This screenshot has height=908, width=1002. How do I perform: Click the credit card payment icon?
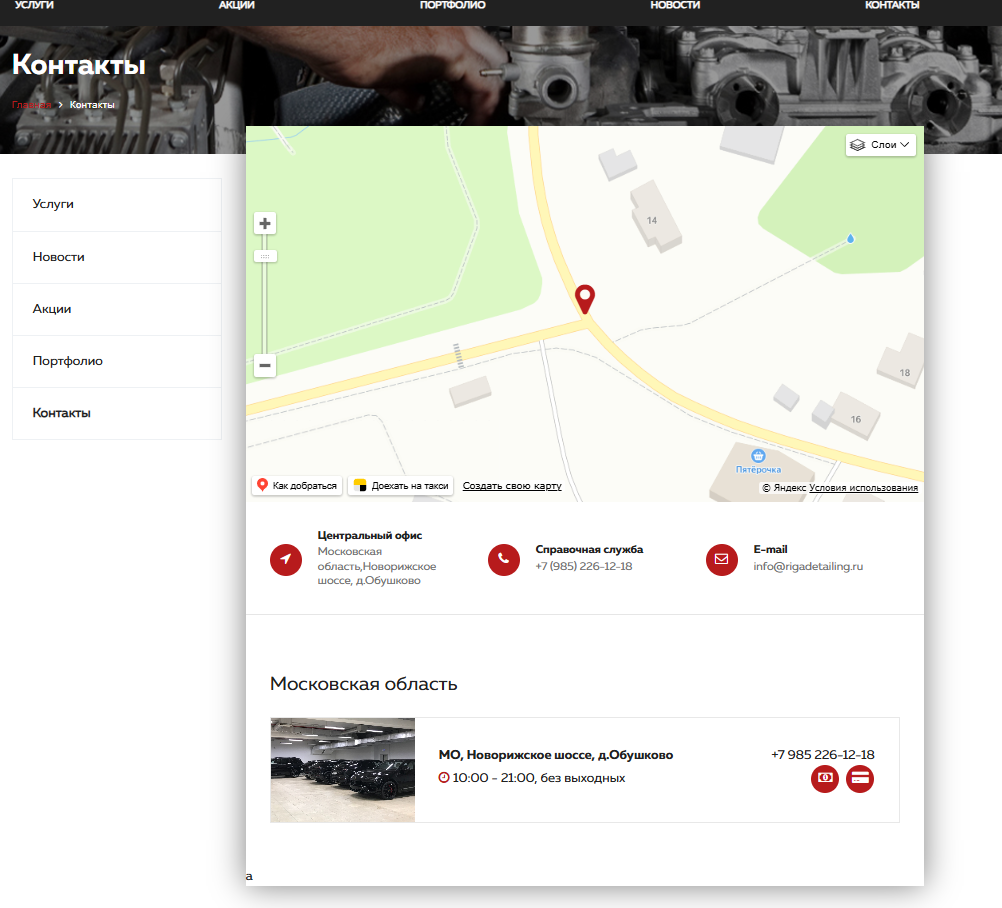tap(860, 778)
